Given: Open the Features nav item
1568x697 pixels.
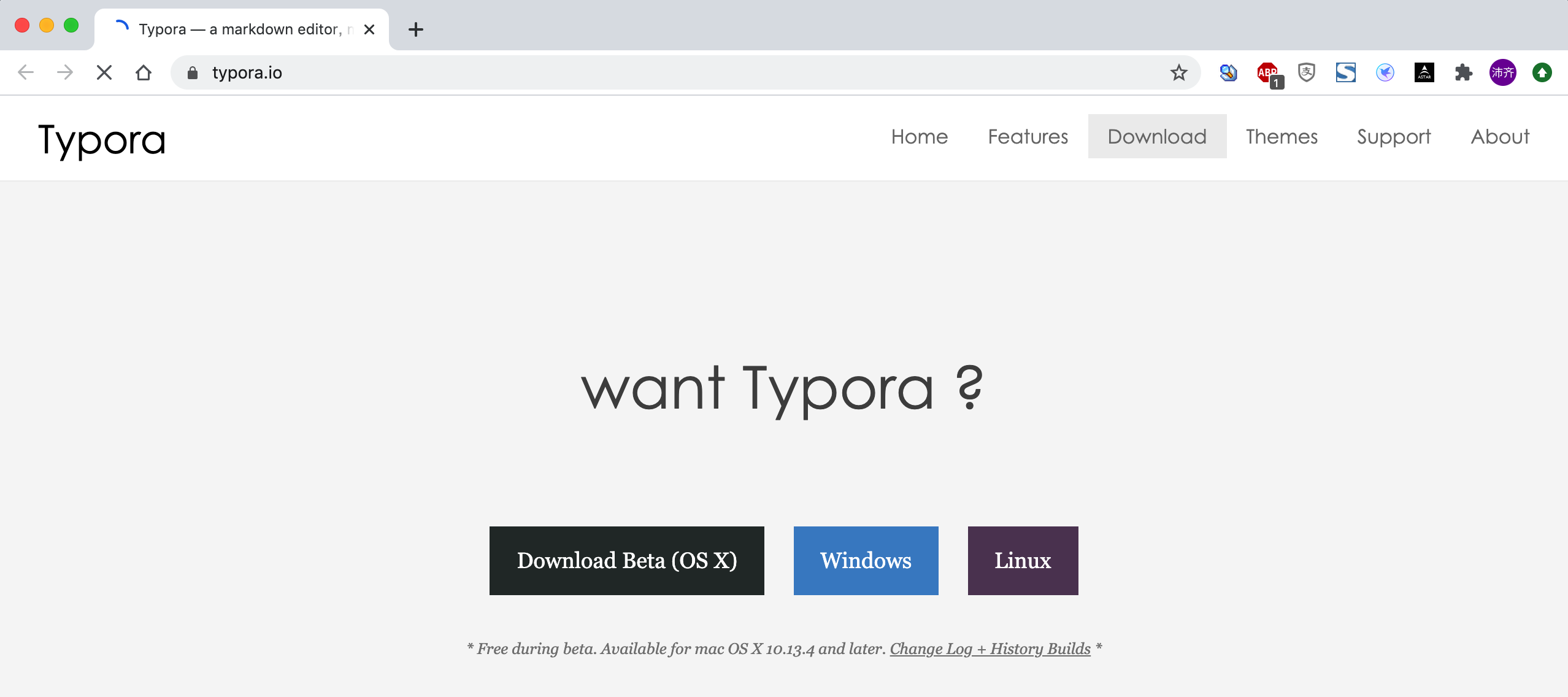Looking at the screenshot, I should [x=1028, y=136].
